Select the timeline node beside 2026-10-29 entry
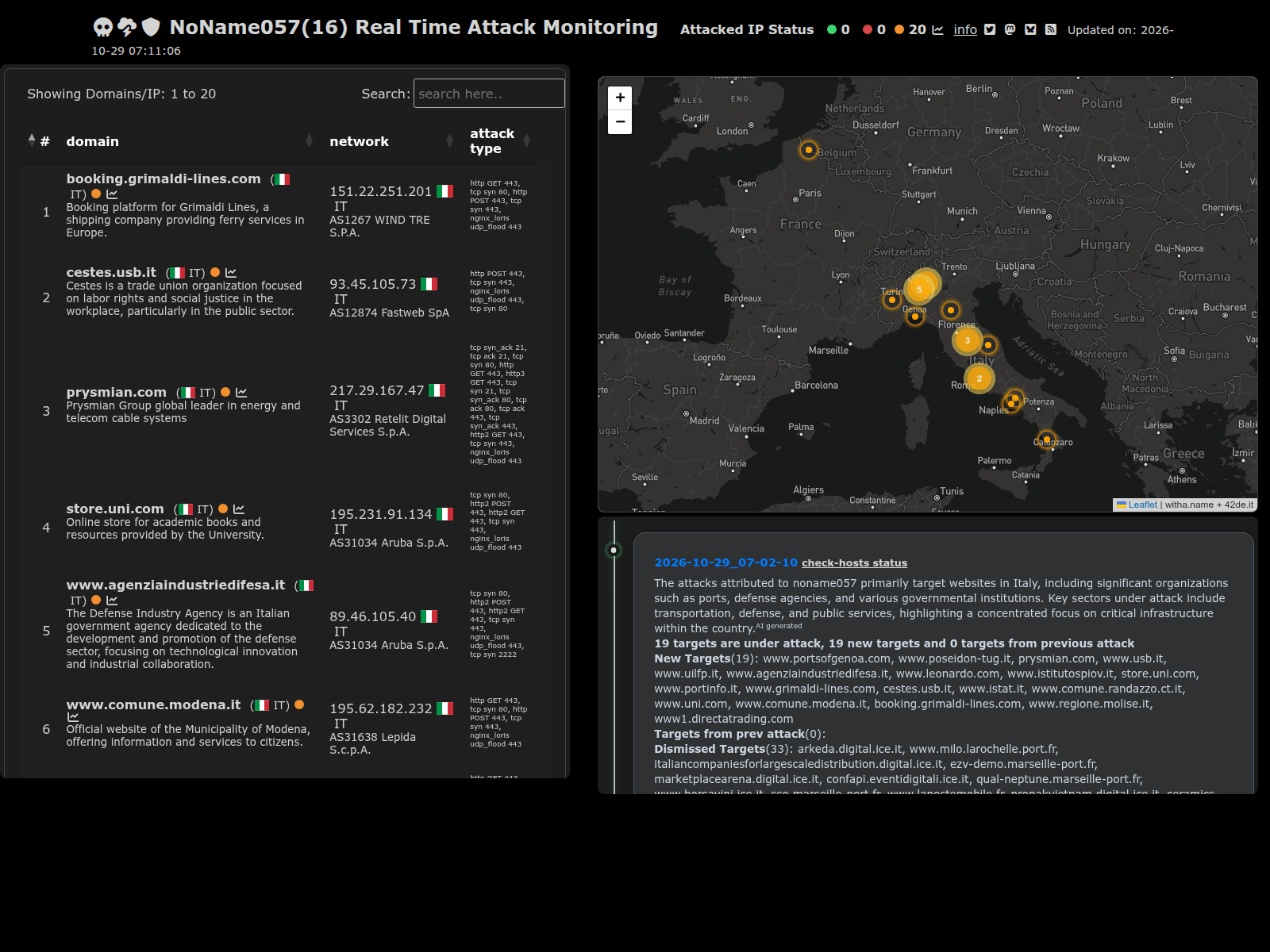 pos(614,550)
